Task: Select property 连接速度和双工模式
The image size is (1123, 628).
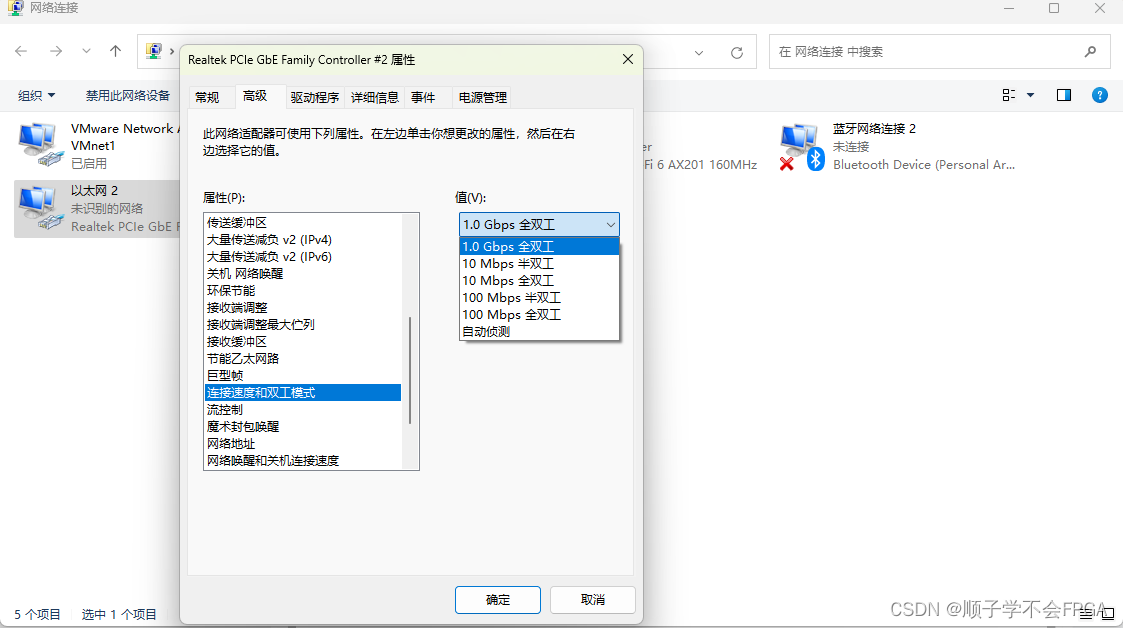Action: click(x=303, y=392)
